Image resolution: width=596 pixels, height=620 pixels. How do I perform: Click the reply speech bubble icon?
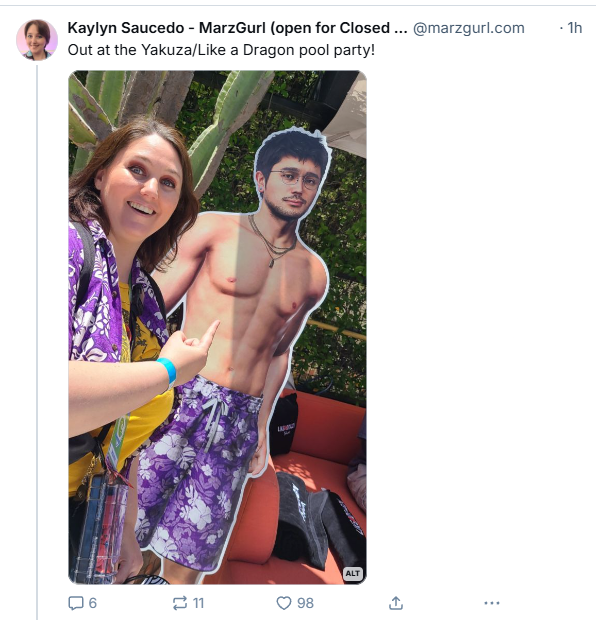[76, 603]
